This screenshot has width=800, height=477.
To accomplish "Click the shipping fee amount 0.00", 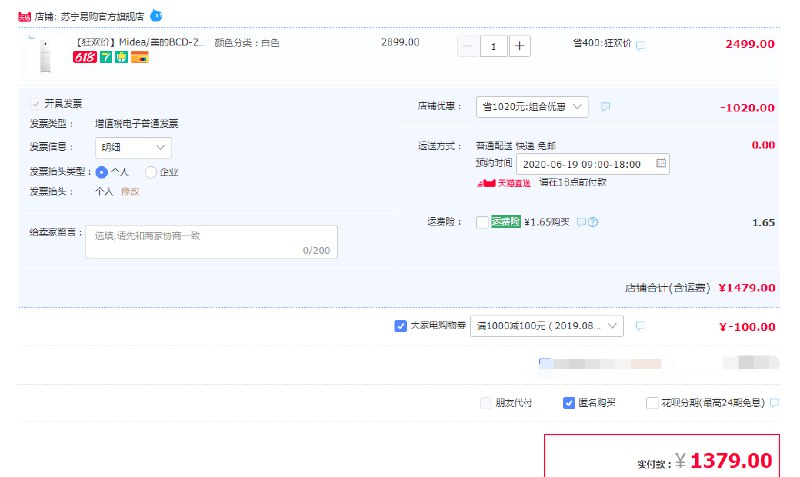I will click(763, 145).
